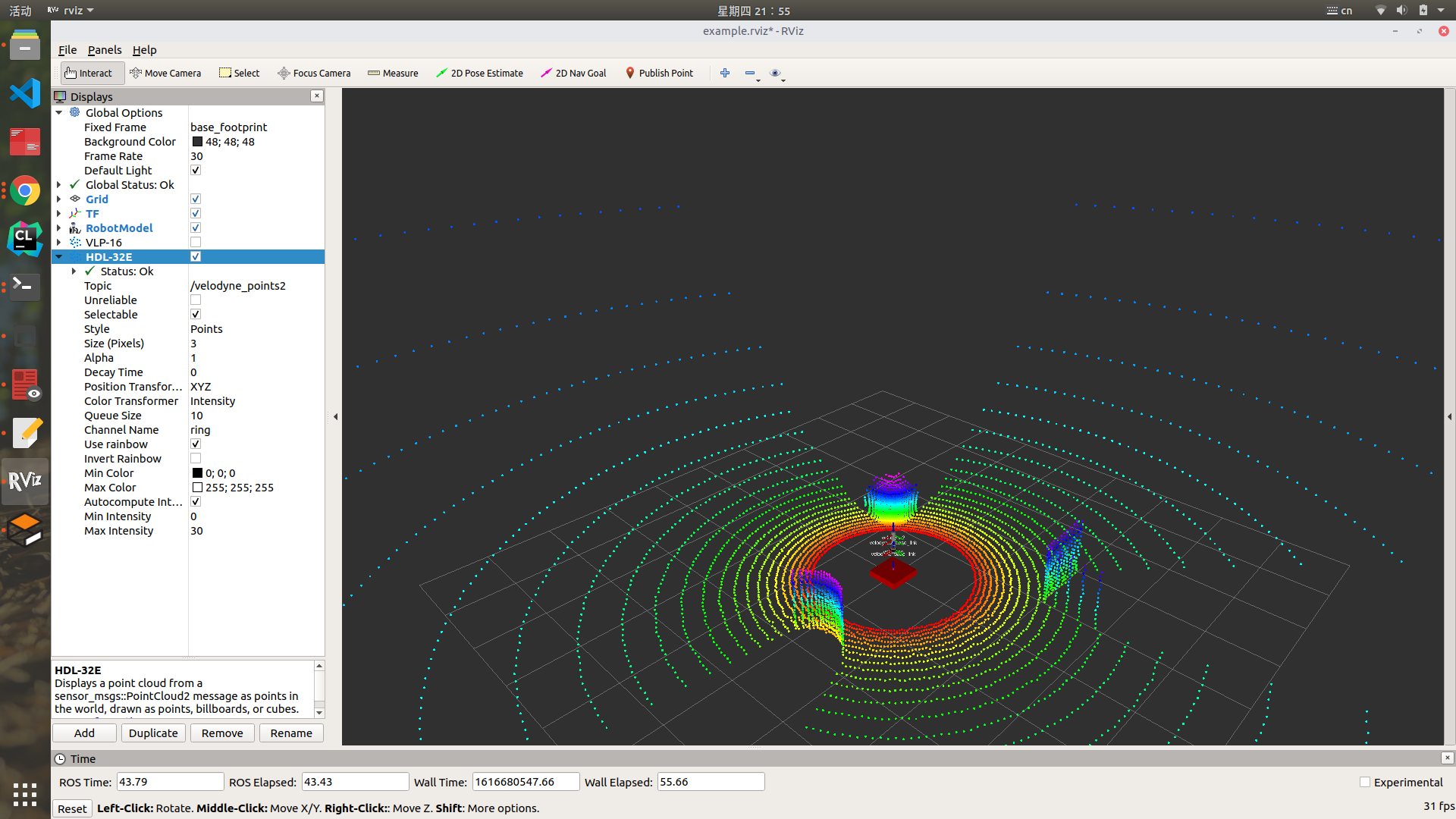The image size is (1456, 819).
Task: Select the 2D Nav Goal tool
Action: [x=573, y=73]
